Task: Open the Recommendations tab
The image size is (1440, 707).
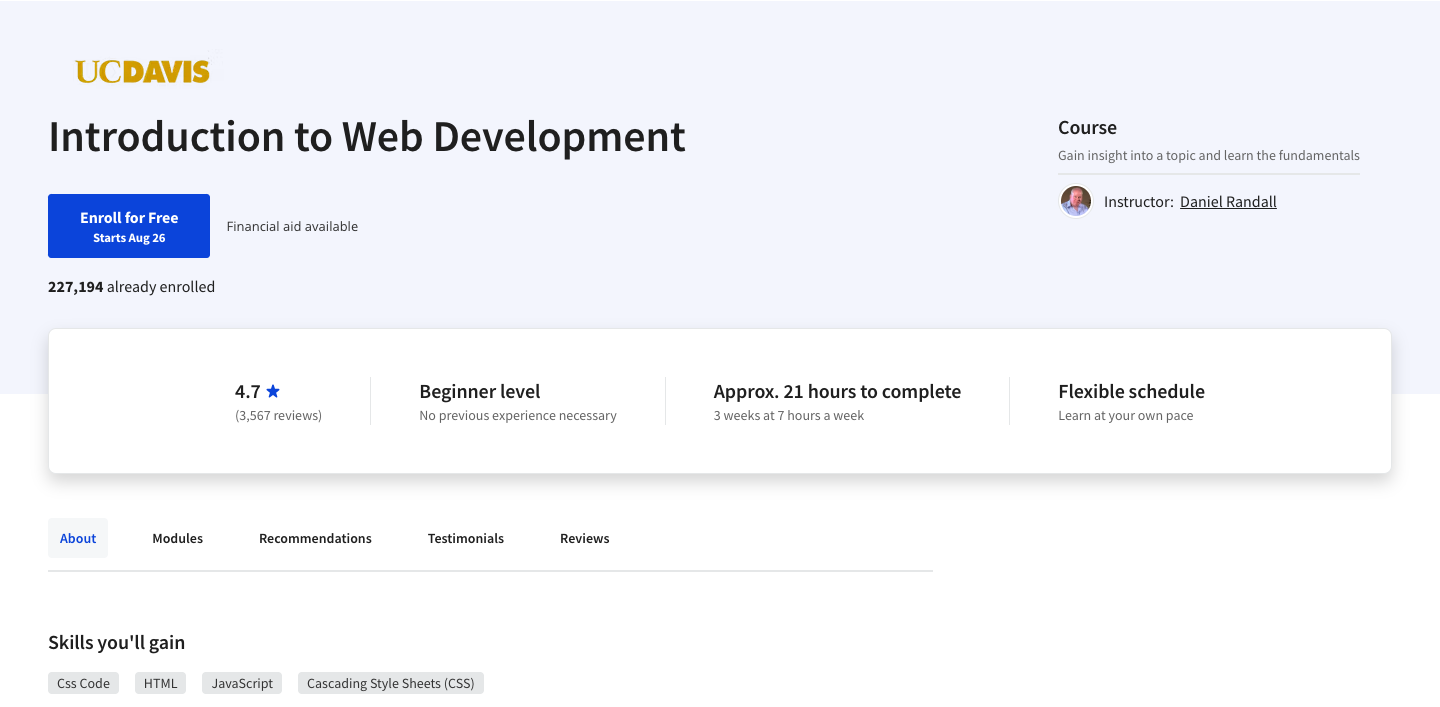Action: [315, 538]
